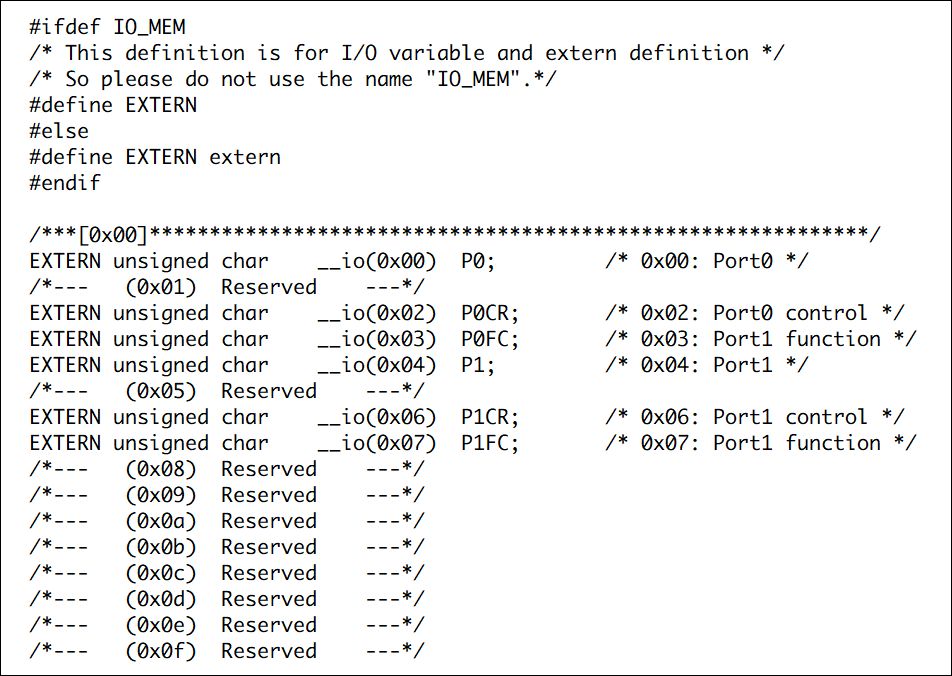Click the comment '0x02: Port0 control'
The width and height of the screenshot is (952, 676).
pos(755,313)
